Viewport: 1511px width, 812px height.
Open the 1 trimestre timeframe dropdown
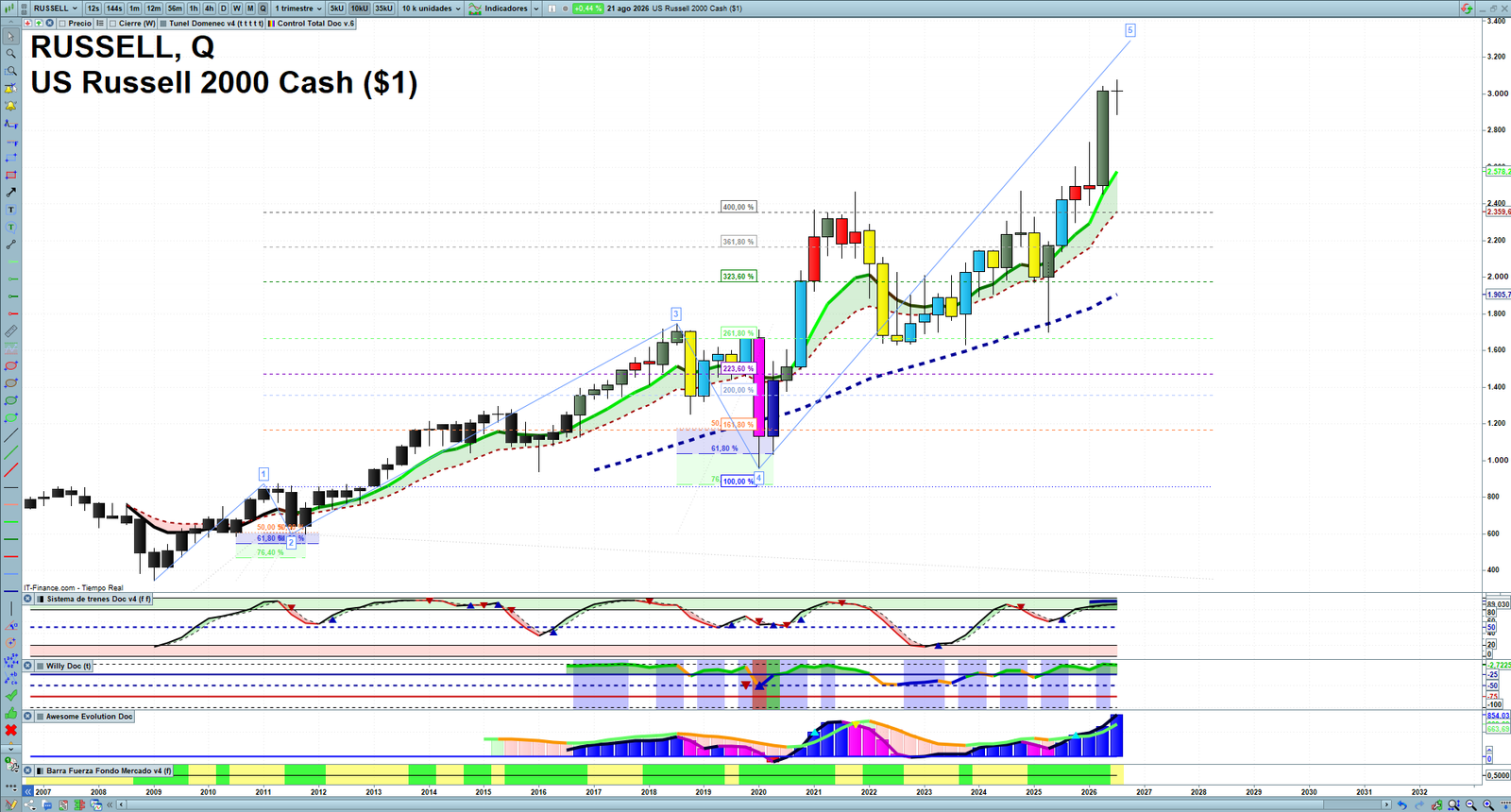point(297,8)
